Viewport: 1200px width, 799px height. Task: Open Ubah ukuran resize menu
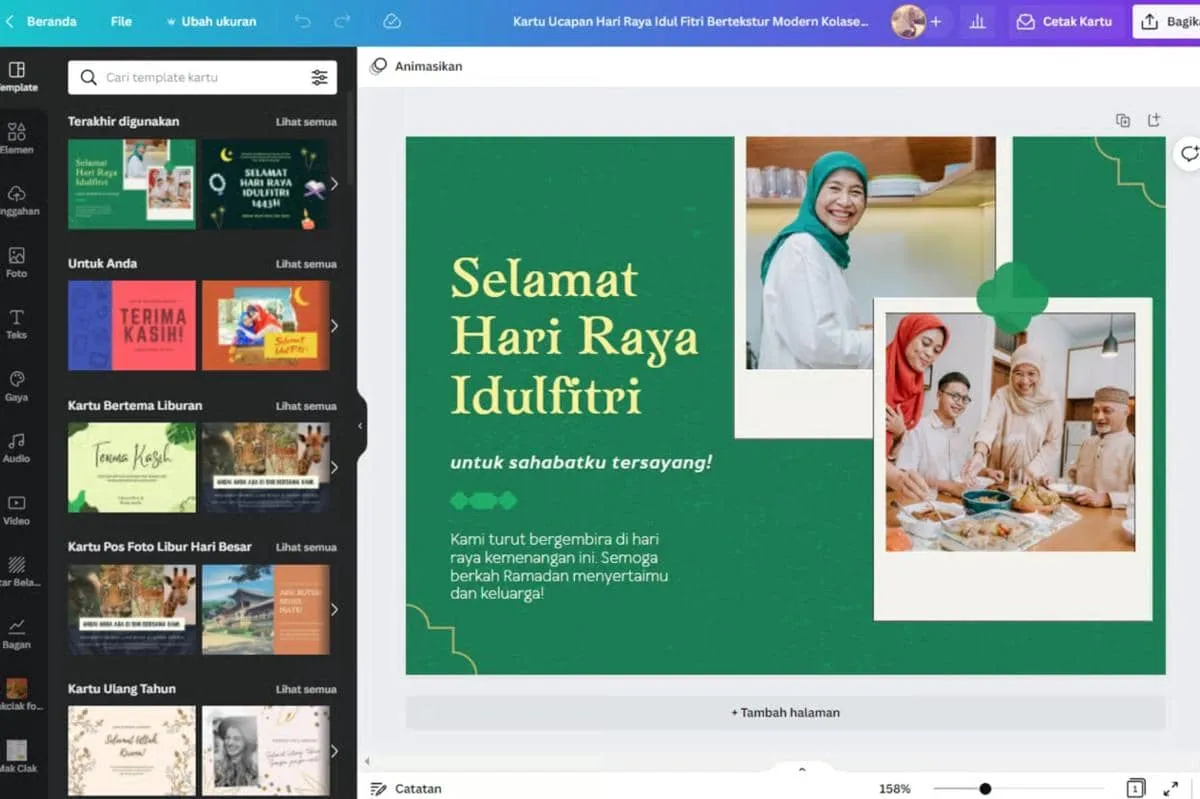tap(211, 21)
